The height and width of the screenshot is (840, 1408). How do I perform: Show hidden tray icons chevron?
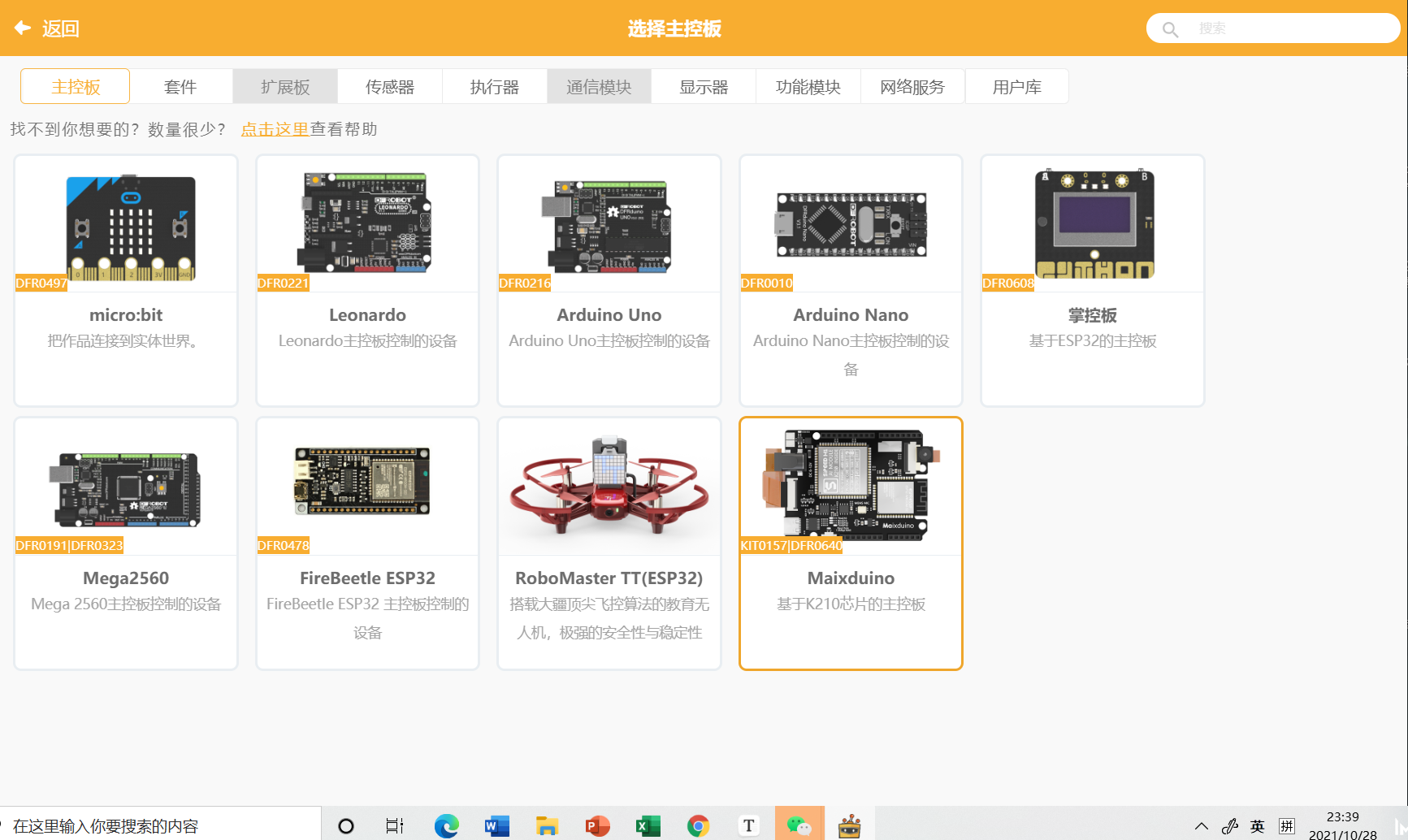pyautogui.click(x=1202, y=827)
